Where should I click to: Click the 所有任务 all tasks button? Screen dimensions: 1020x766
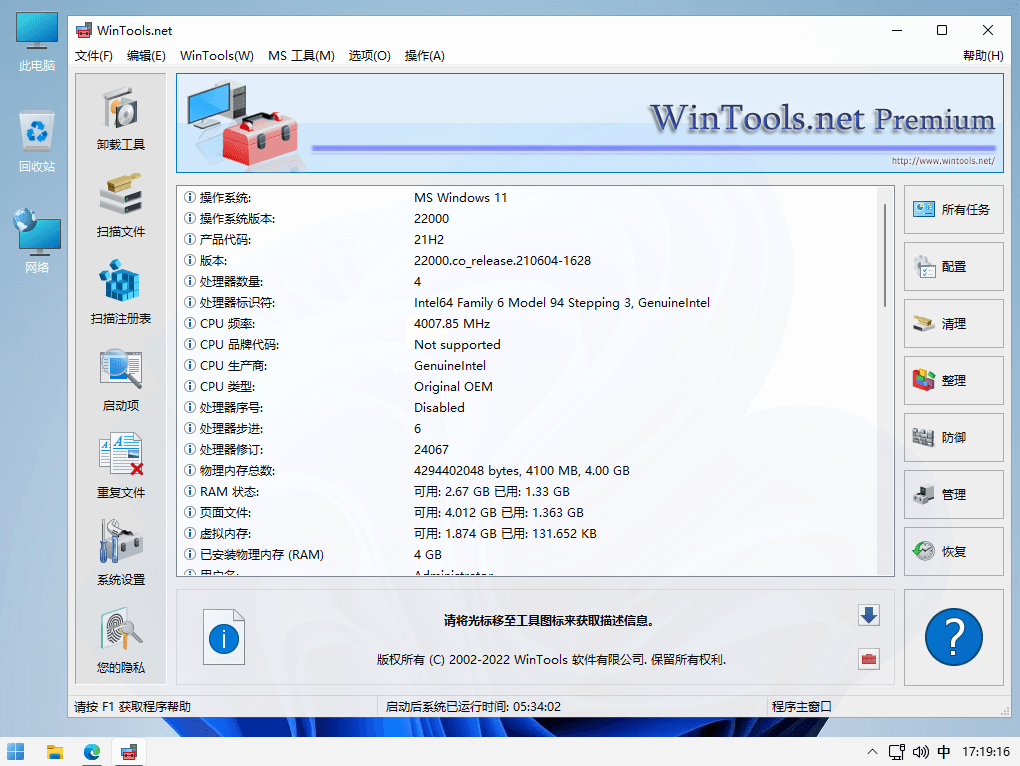point(954,209)
